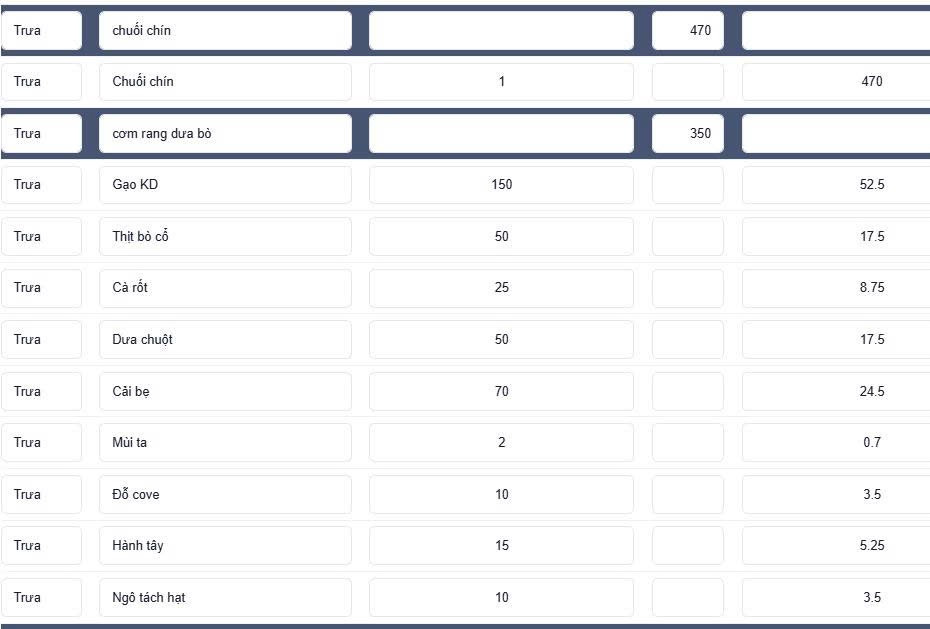
Task: Select the 'Đỗ cove' ingredient field
Action: coord(225,494)
